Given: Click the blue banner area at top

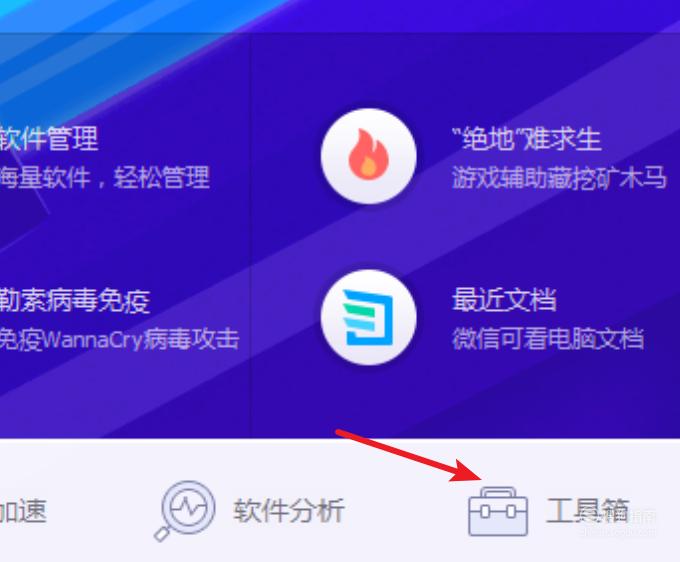Looking at the screenshot, I should [x=340, y=16].
